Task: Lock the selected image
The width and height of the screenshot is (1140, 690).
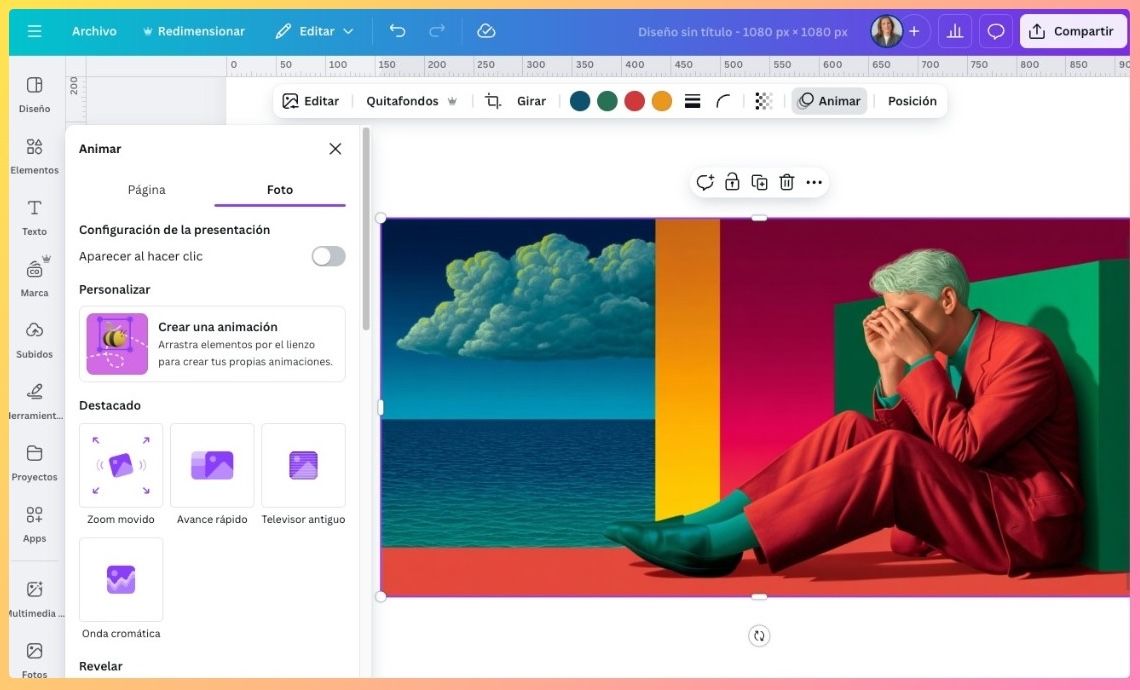Action: [x=732, y=182]
